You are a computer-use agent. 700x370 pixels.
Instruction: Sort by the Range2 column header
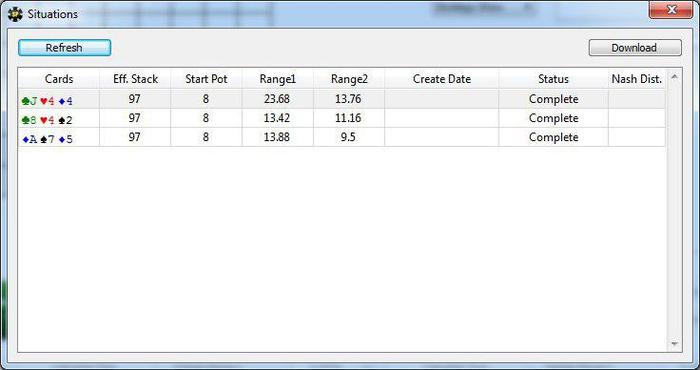(x=349, y=79)
